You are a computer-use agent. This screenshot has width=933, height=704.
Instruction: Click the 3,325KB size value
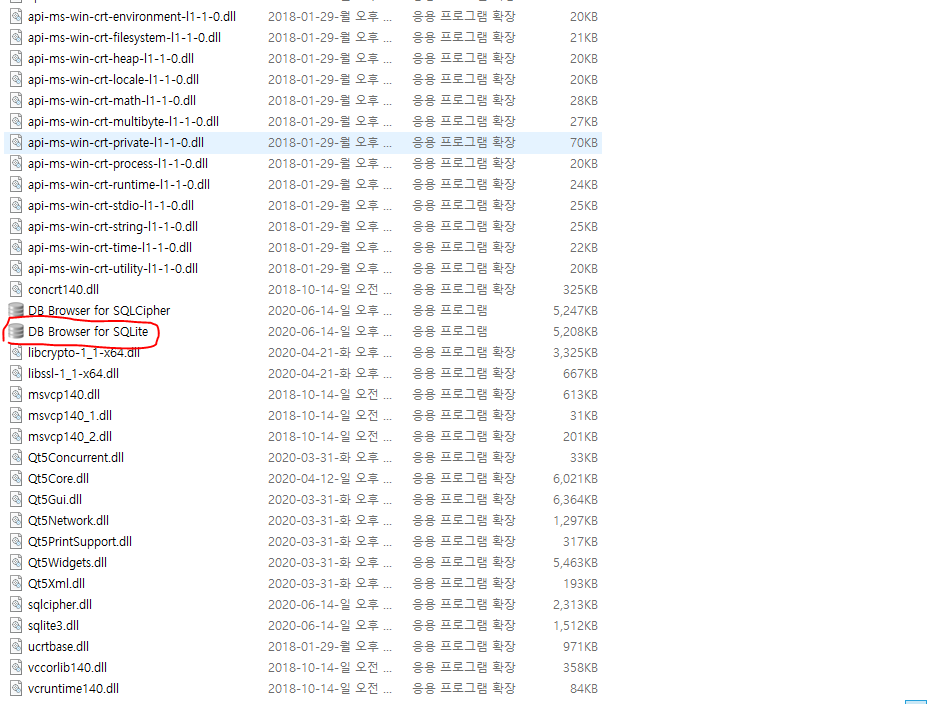click(575, 353)
